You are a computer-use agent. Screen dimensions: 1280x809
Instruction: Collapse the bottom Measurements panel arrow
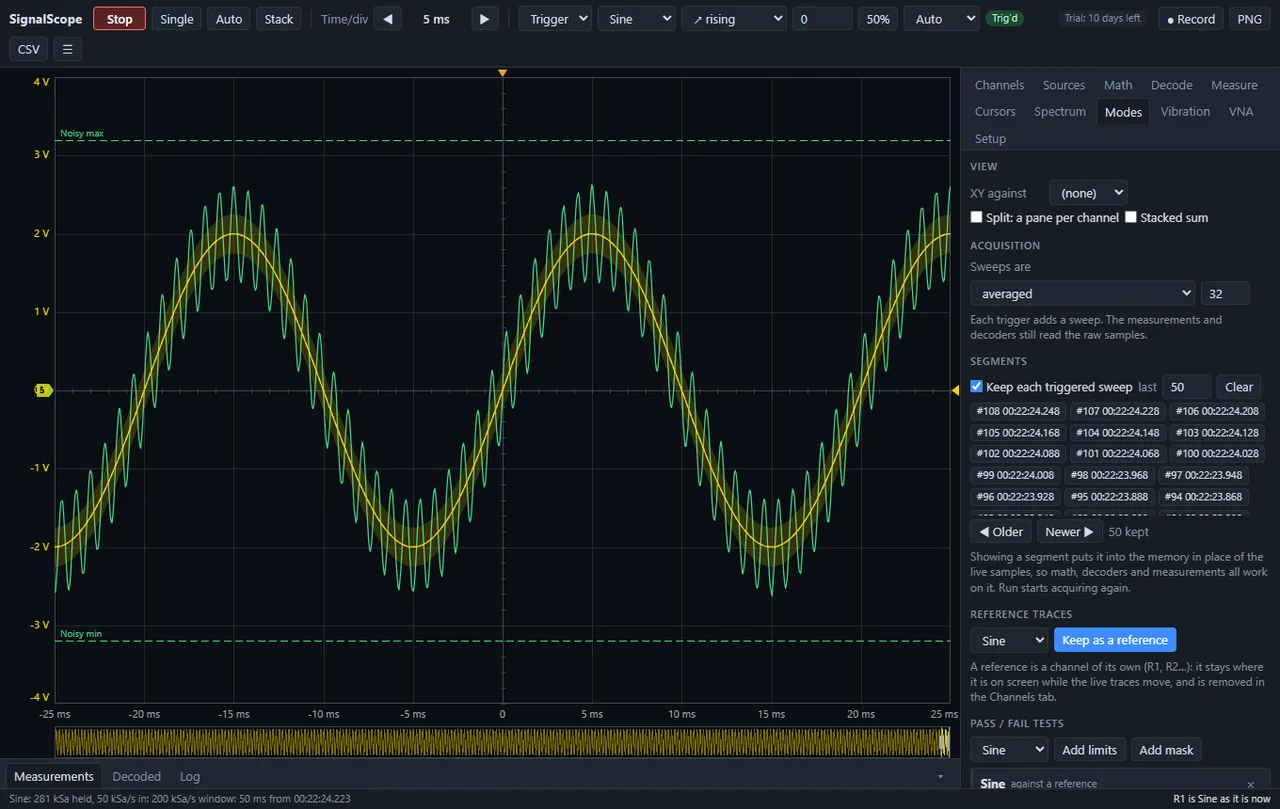(940, 776)
